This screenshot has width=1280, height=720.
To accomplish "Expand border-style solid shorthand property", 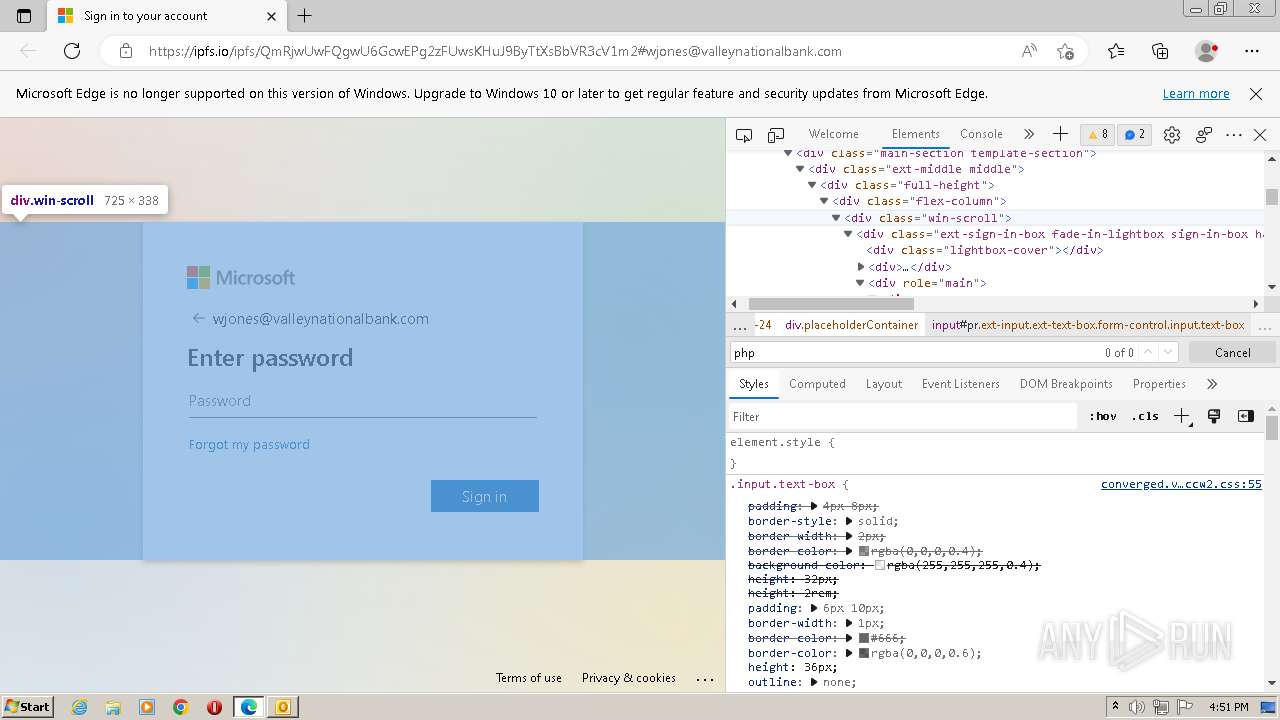I will click(849, 521).
